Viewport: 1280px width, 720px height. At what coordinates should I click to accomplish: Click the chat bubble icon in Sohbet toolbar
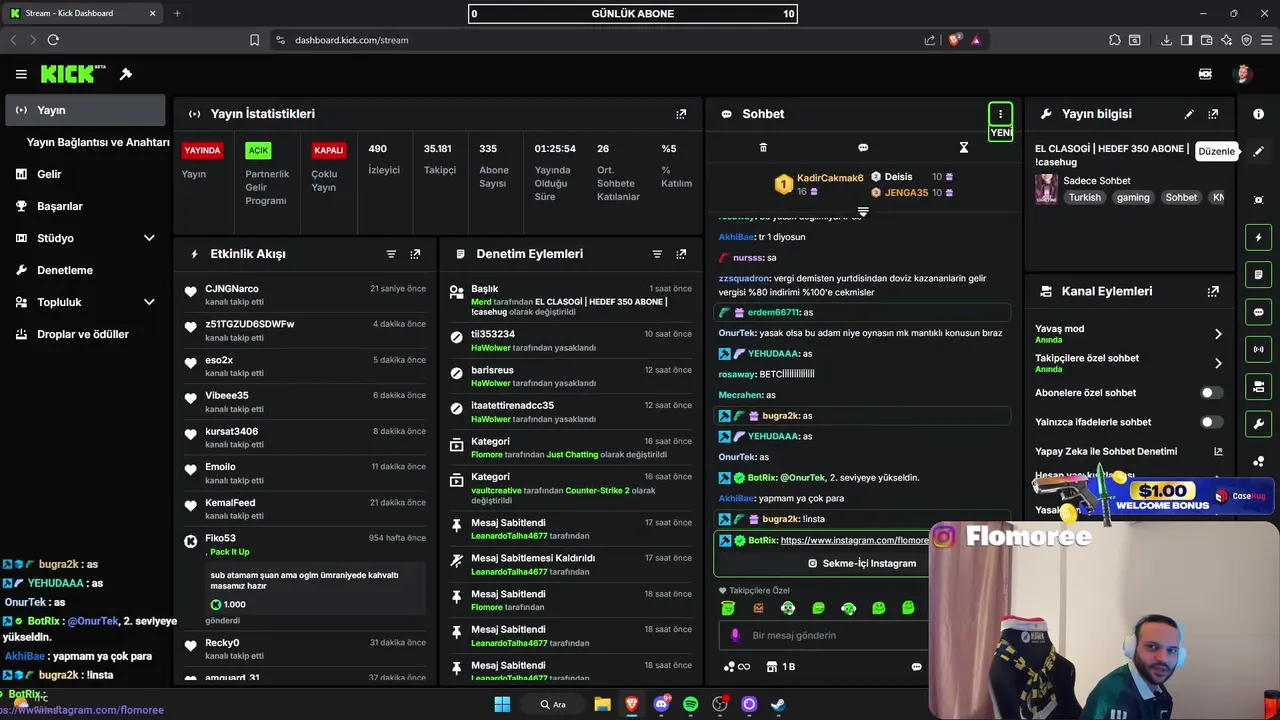coord(863,148)
